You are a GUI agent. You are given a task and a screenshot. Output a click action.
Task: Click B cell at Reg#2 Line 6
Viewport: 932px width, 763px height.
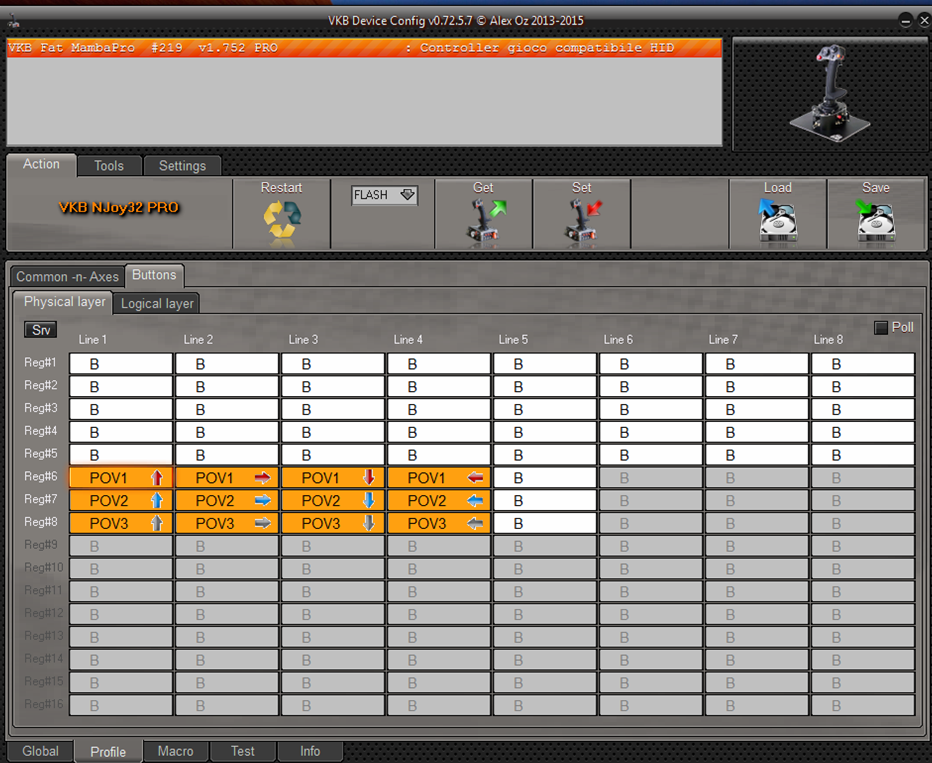point(651,386)
